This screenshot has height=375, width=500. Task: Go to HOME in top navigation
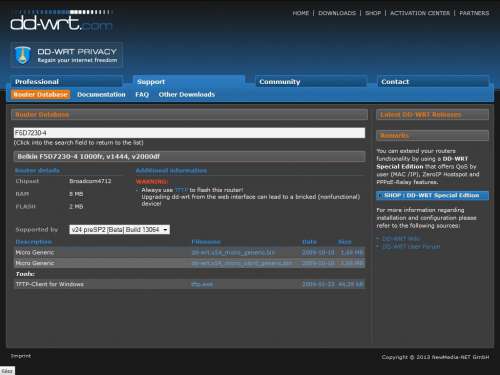coord(301,13)
